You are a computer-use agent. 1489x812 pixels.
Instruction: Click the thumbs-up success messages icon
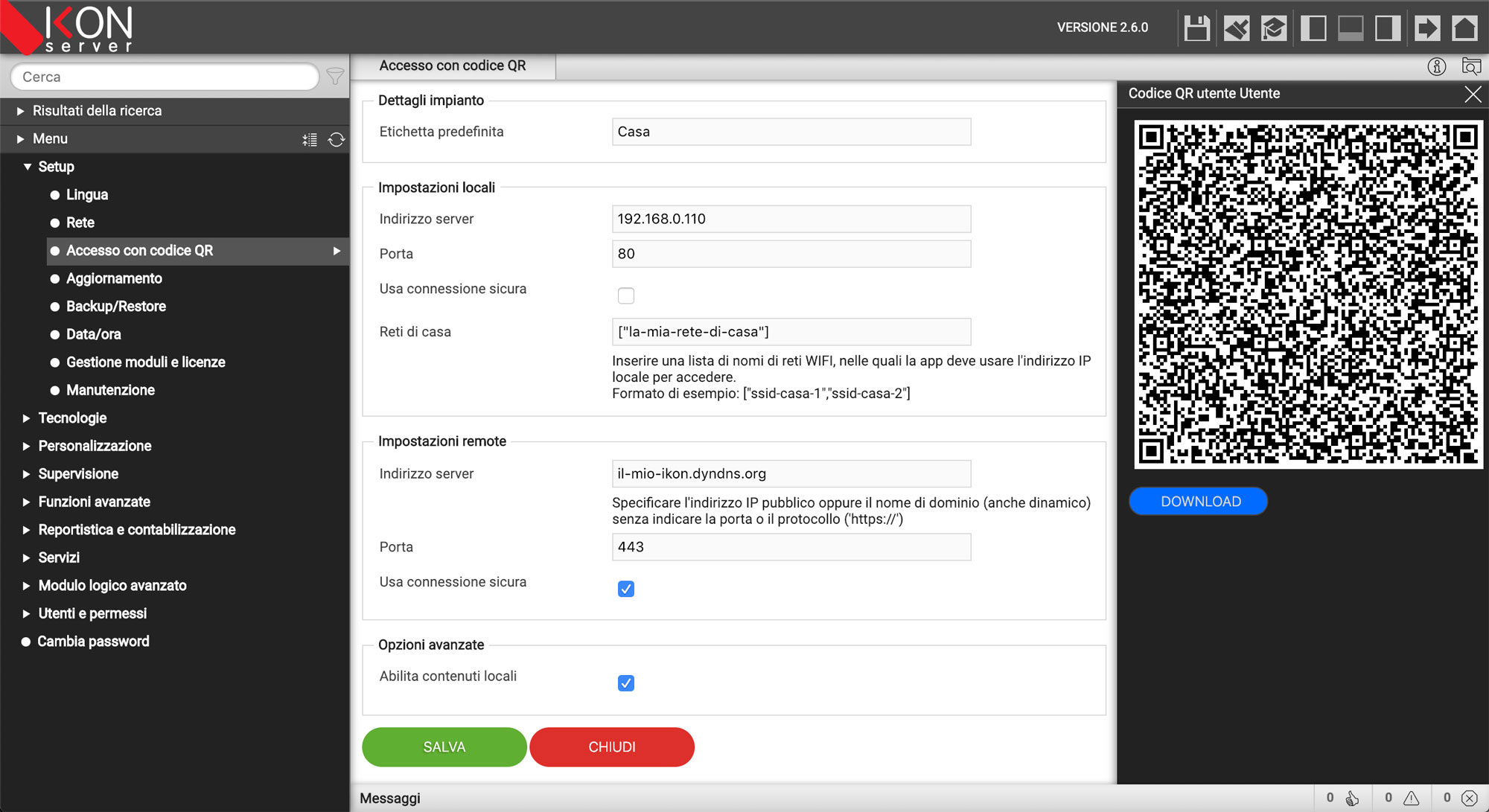click(x=1352, y=798)
